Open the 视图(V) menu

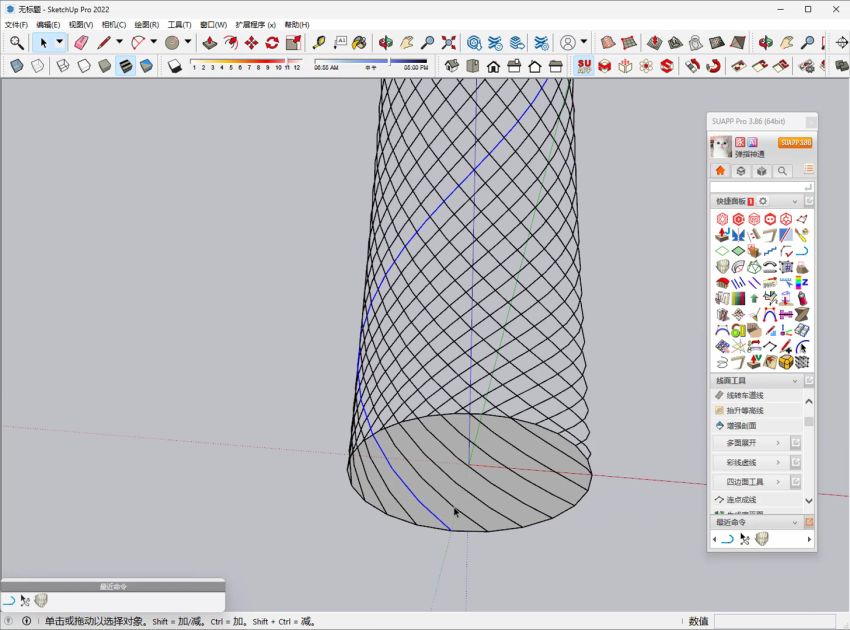tap(81, 24)
